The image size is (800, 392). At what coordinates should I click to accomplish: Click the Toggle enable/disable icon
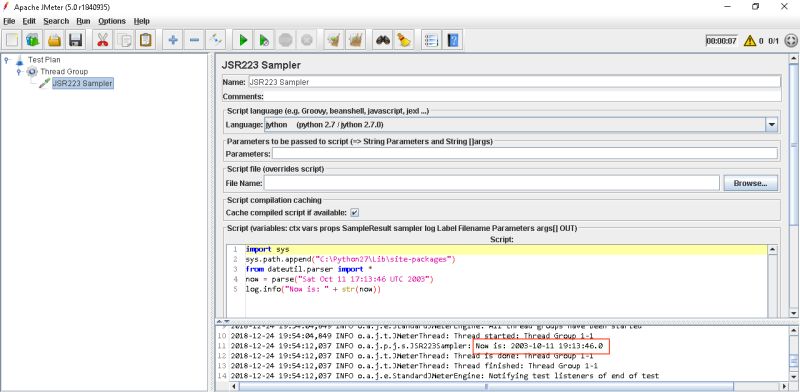click(216, 40)
